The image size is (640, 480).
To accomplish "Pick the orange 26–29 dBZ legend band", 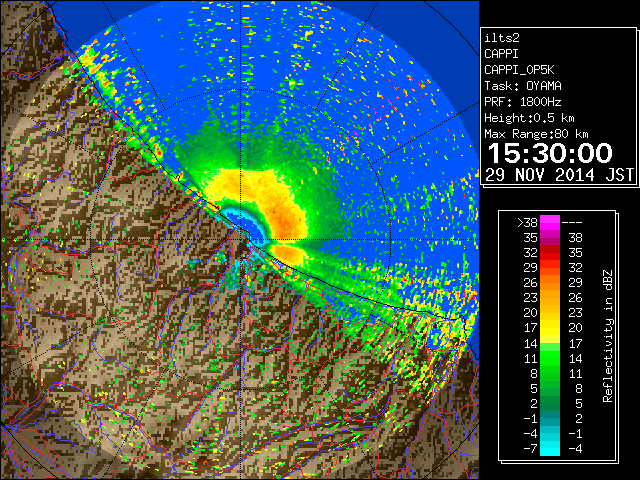I will tap(550, 282).
